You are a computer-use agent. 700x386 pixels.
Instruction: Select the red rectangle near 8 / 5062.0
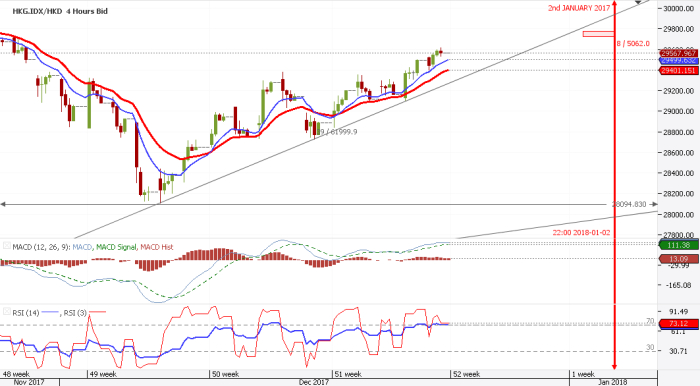click(598, 34)
